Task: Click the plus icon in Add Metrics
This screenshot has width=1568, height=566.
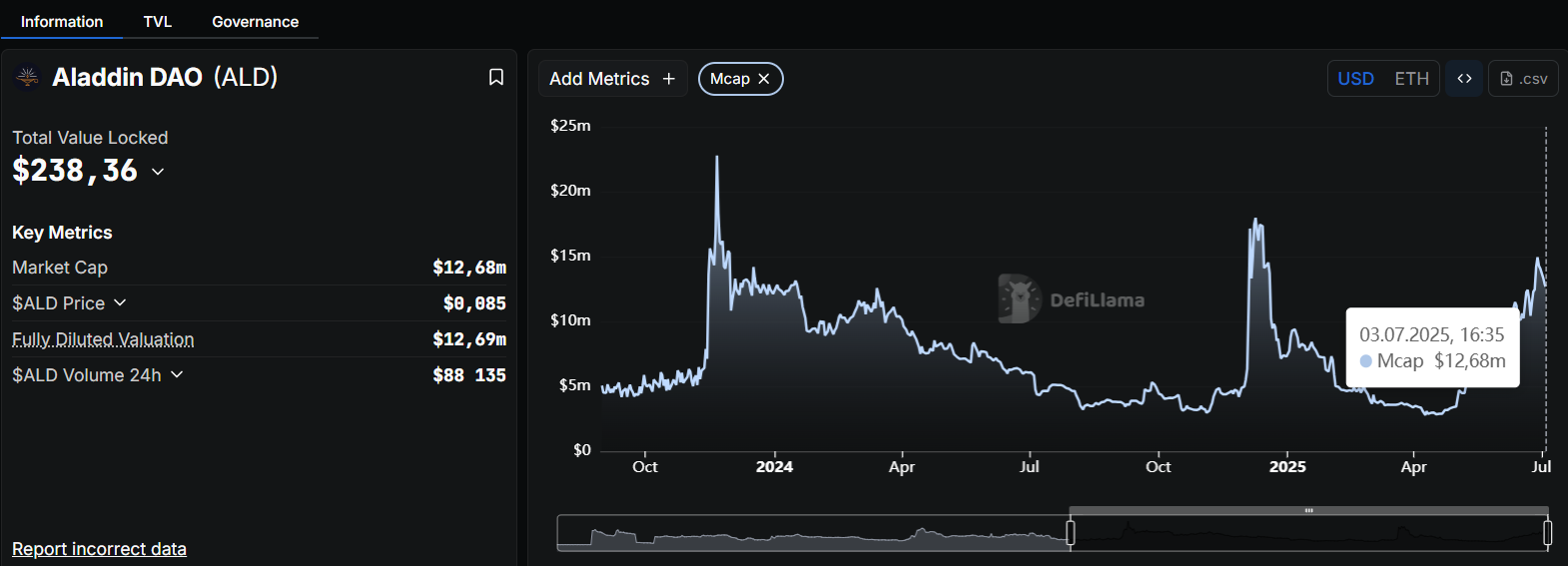Action: [x=669, y=79]
